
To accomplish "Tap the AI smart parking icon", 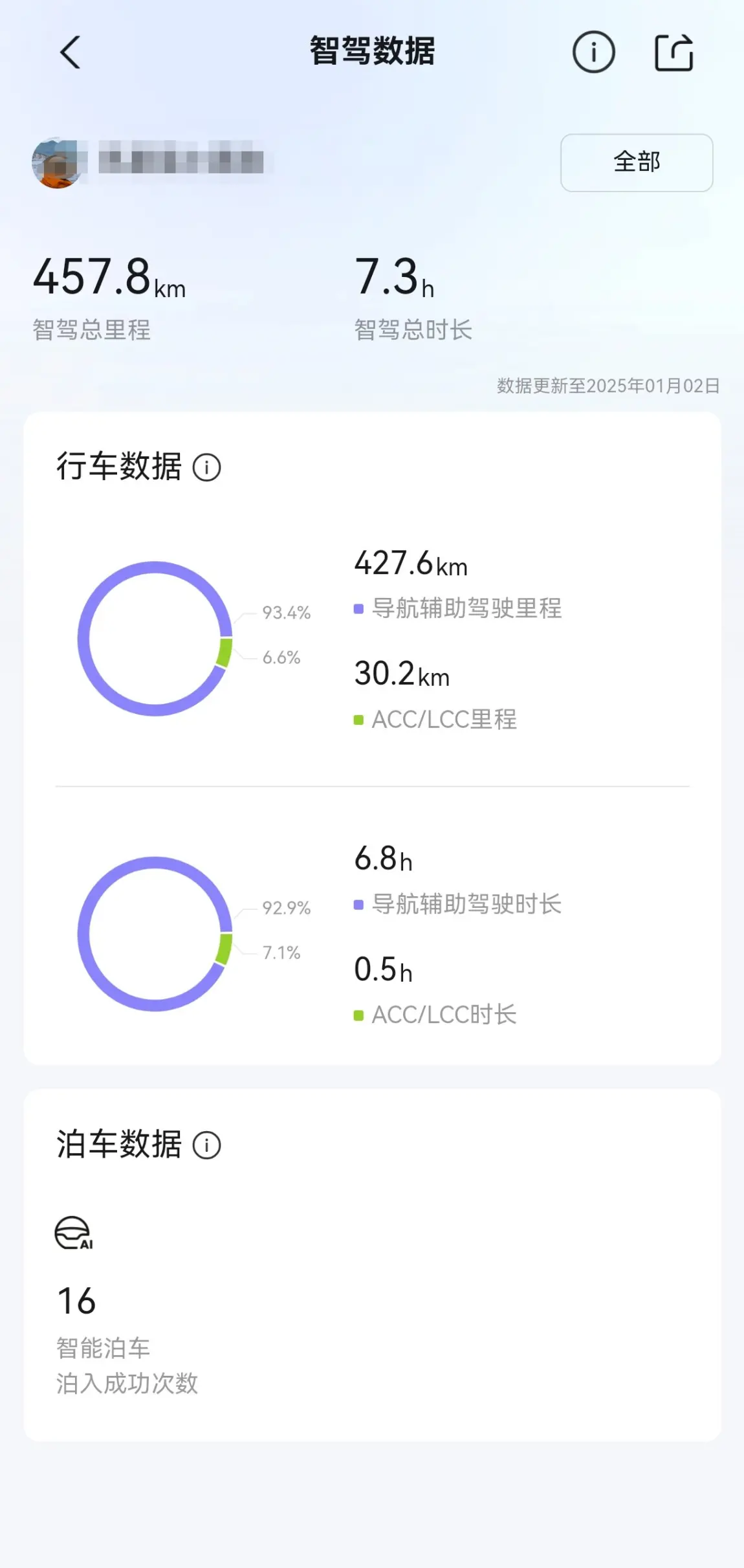I will [x=73, y=1233].
